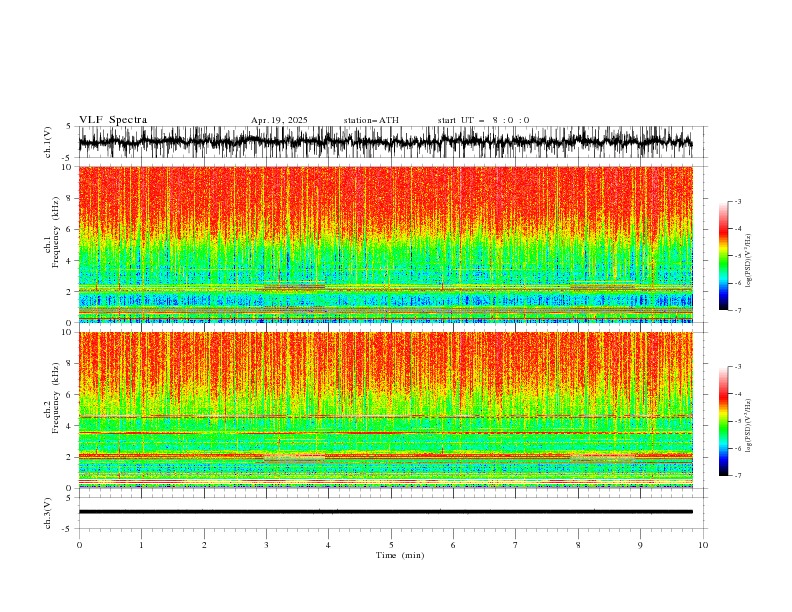Image resolution: width=792 pixels, height=612 pixels.
Task: Click the "5" tick on the ch.1(V) axis
Action: click(x=69, y=127)
